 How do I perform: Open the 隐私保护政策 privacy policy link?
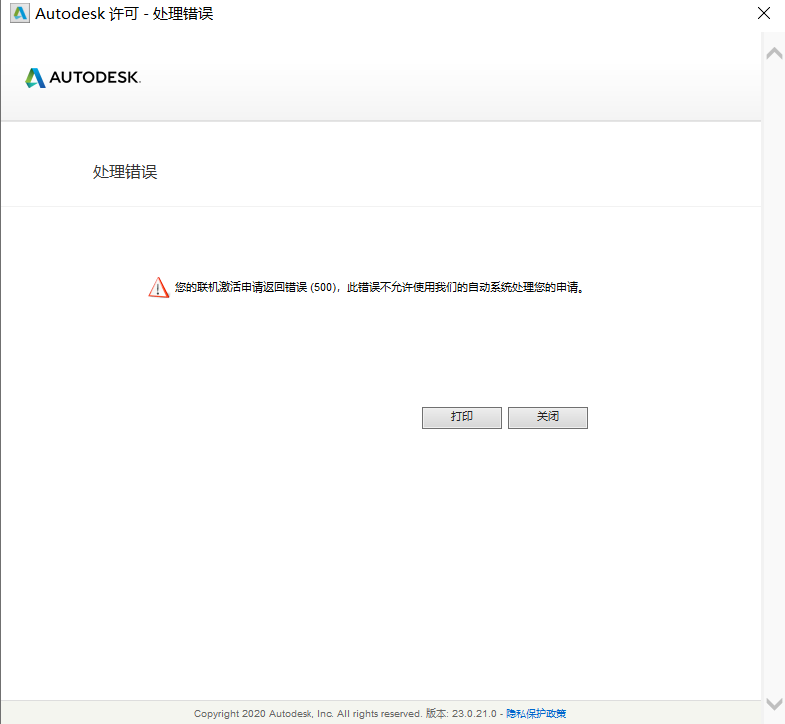tap(536, 713)
